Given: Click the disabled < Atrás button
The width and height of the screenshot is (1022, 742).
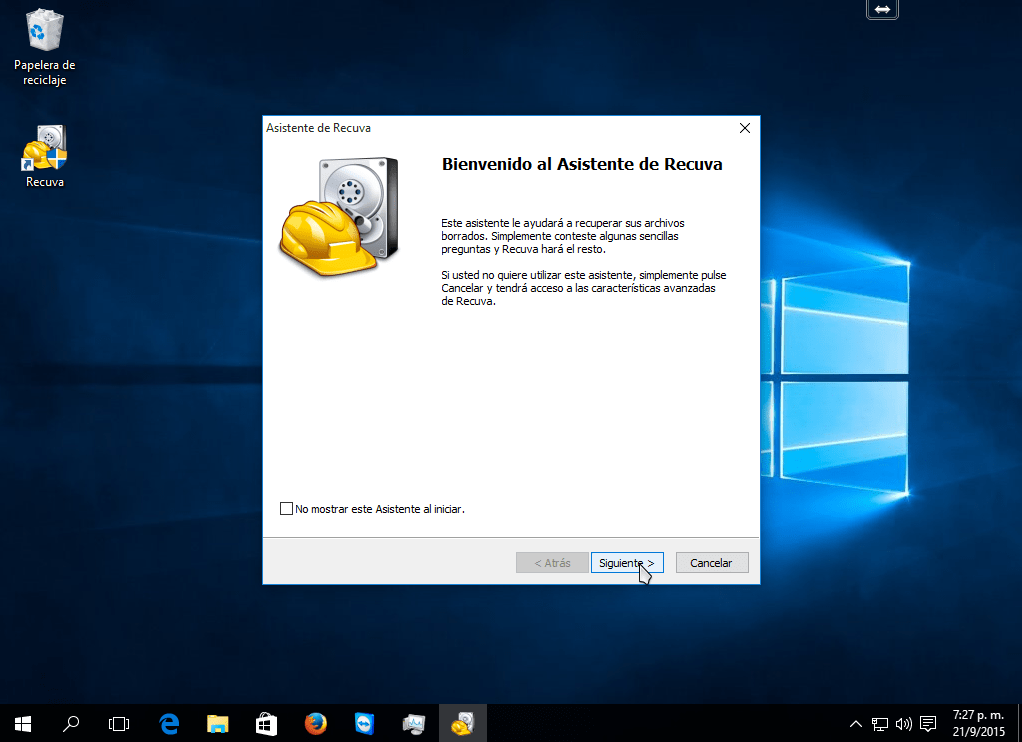Looking at the screenshot, I should point(552,563).
